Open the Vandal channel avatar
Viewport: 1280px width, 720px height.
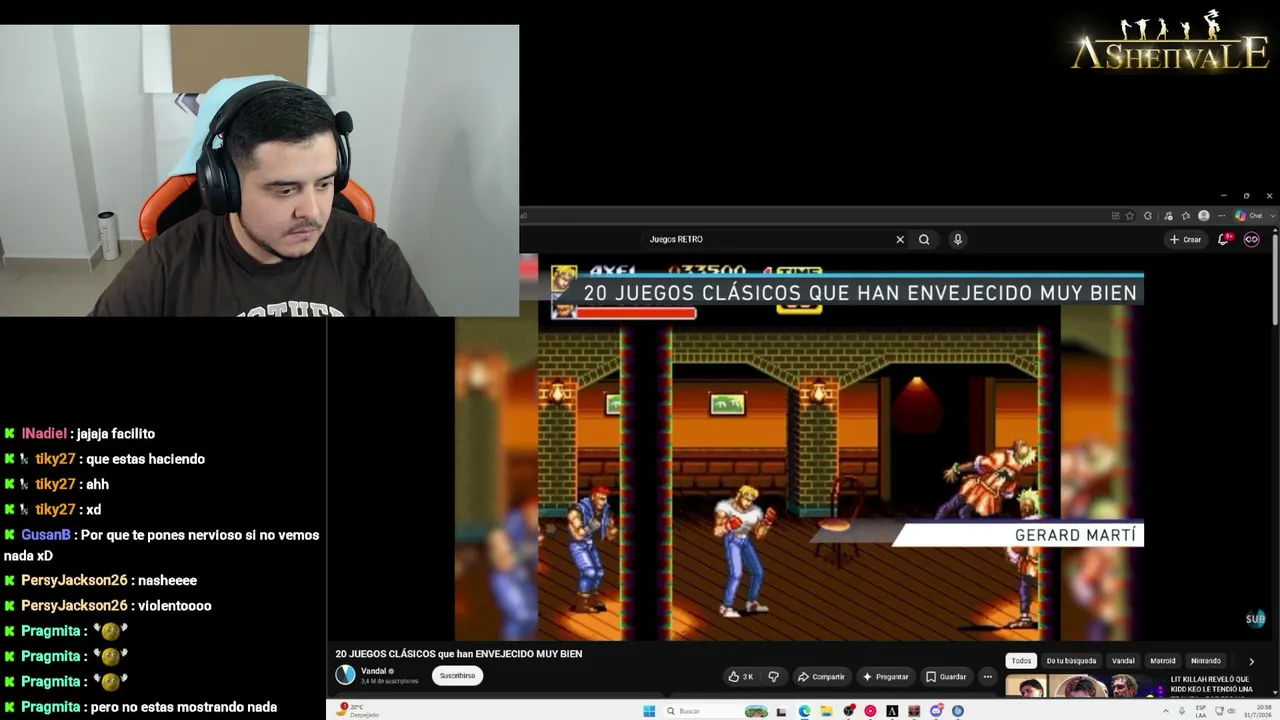pyautogui.click(x=345, y=675)
